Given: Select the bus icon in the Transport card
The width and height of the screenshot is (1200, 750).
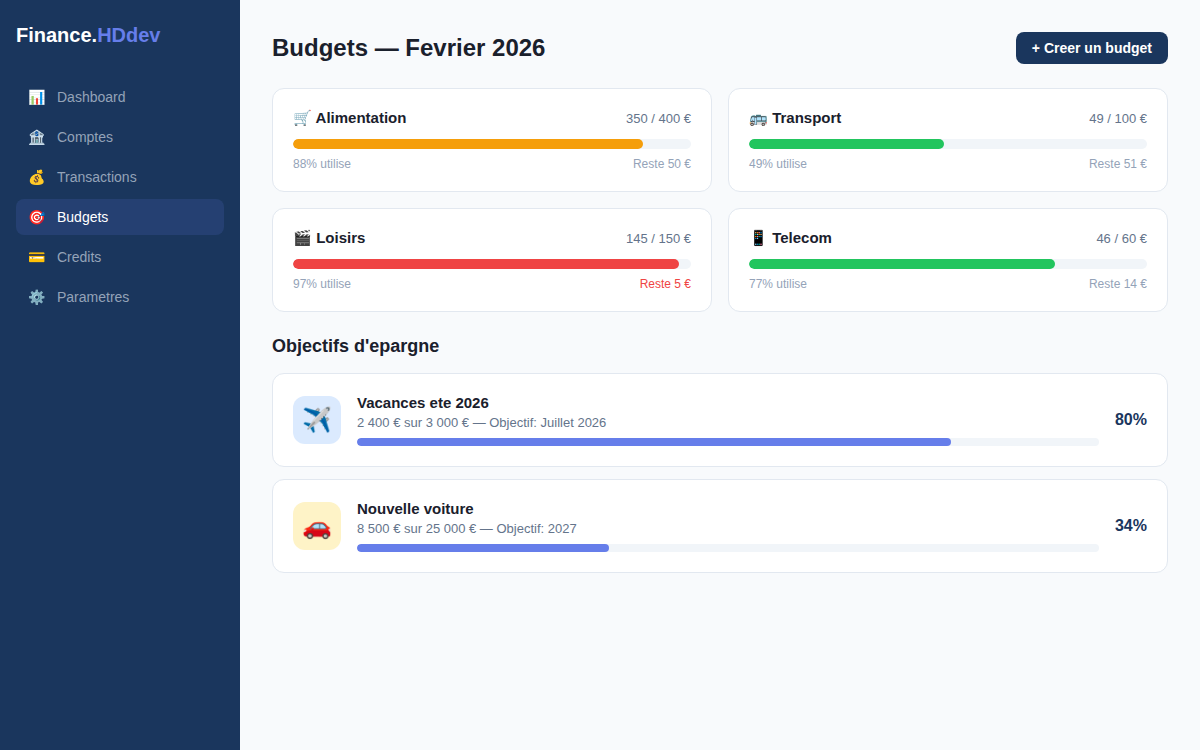Looking at the screenshot, I should (757, 117).
